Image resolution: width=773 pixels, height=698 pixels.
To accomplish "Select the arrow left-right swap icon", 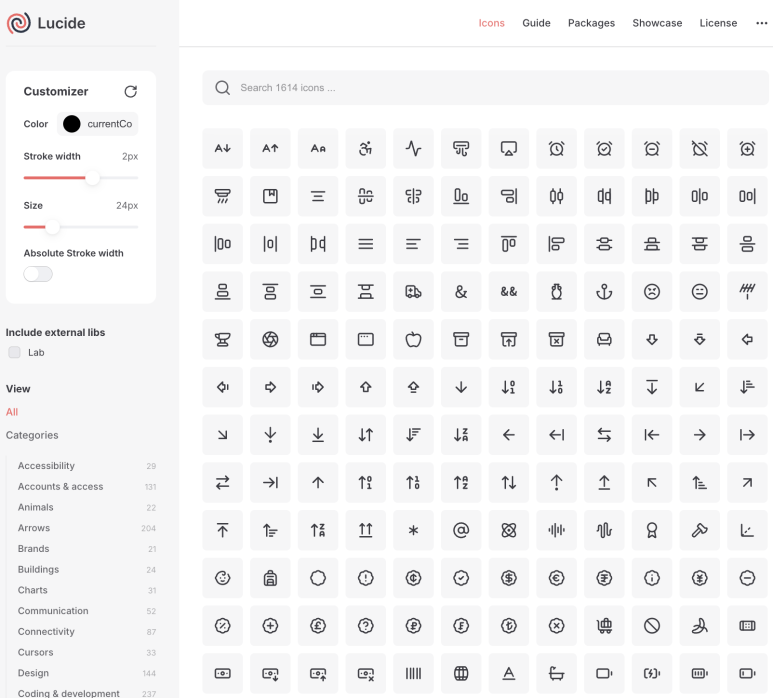I will (604, 435).
